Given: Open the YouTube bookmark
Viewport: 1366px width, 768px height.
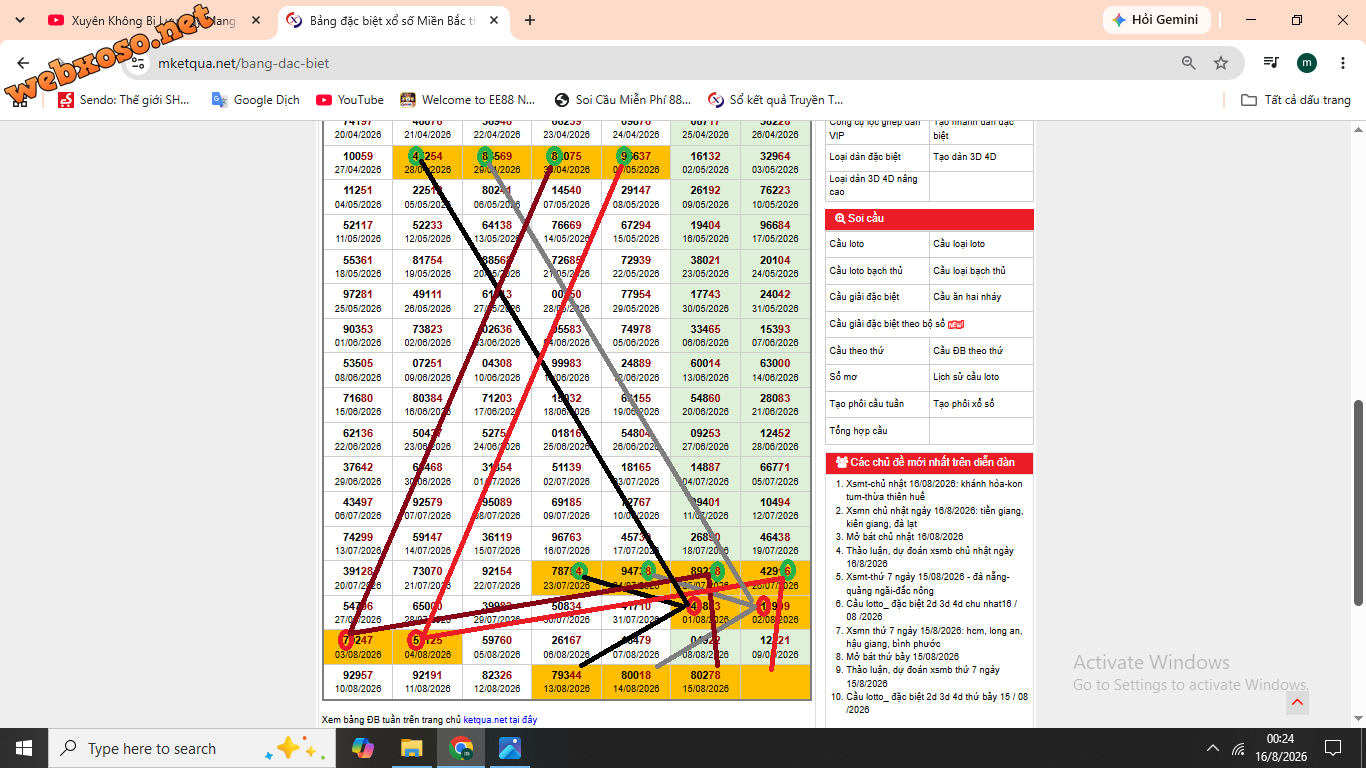Looking at the screenshot, I should (350, 100).
